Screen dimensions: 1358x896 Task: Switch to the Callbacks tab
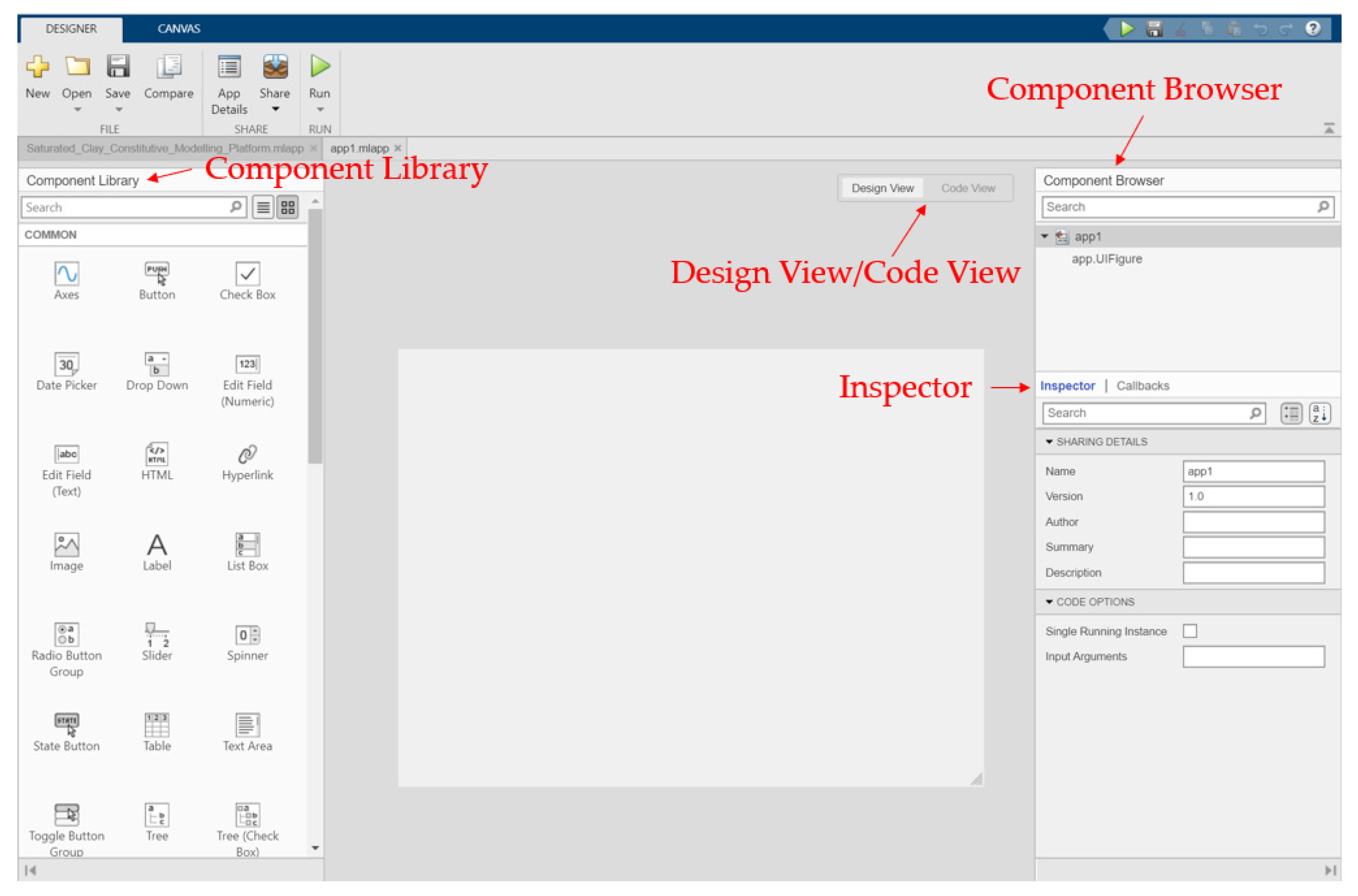click(1143, 386)
